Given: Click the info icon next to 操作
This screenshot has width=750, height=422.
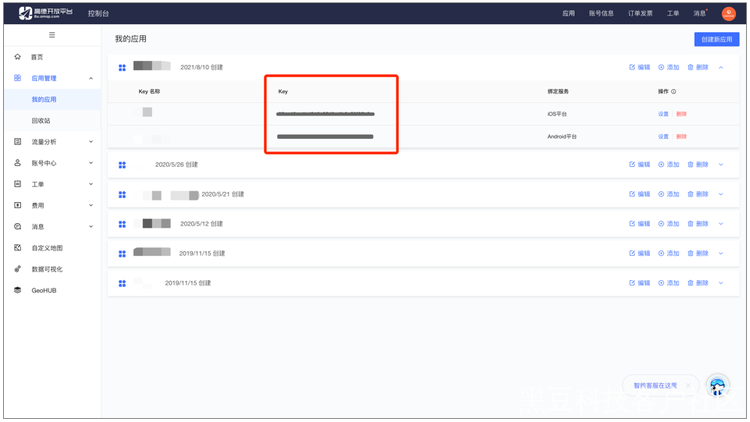Looking at the screenshot, I should click(673, 91).
